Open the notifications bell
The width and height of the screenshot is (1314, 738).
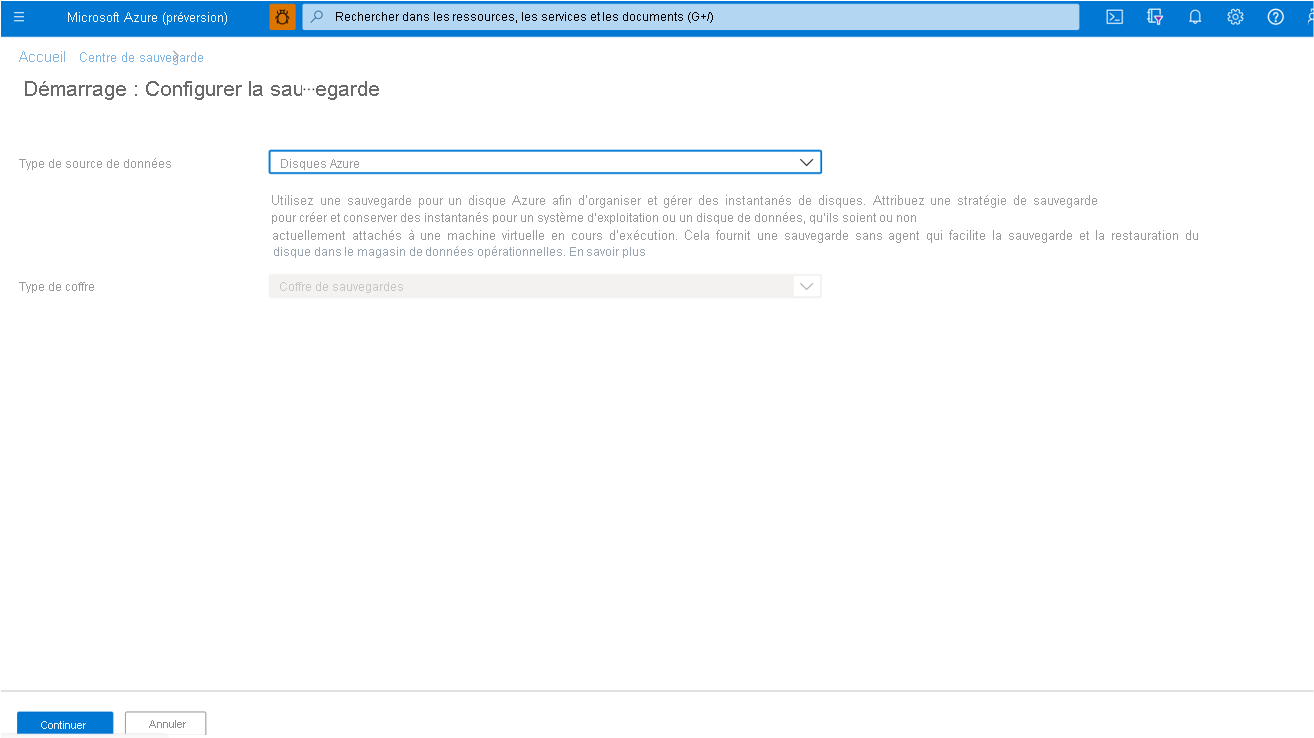(x=1195, y=17)
